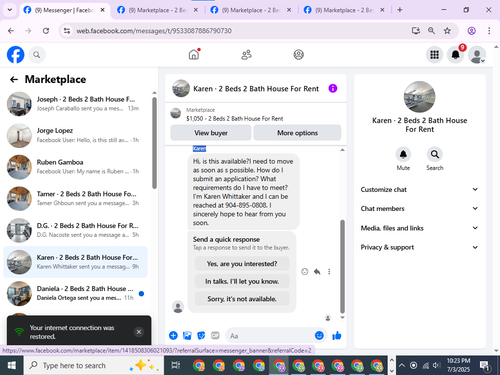Screen dimensions: 500x375
Task: Open Joseph's 2 Beds 2 Bath conversation
Action: (x=75, y=104)
